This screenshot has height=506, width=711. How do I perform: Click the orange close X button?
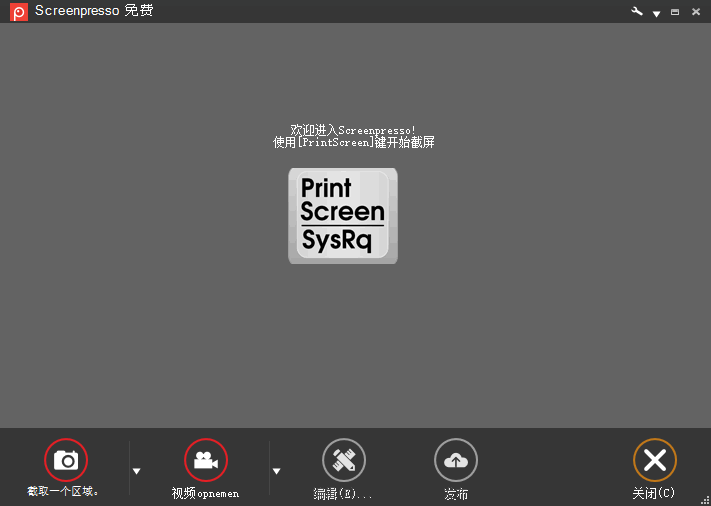tap(655, 460)
